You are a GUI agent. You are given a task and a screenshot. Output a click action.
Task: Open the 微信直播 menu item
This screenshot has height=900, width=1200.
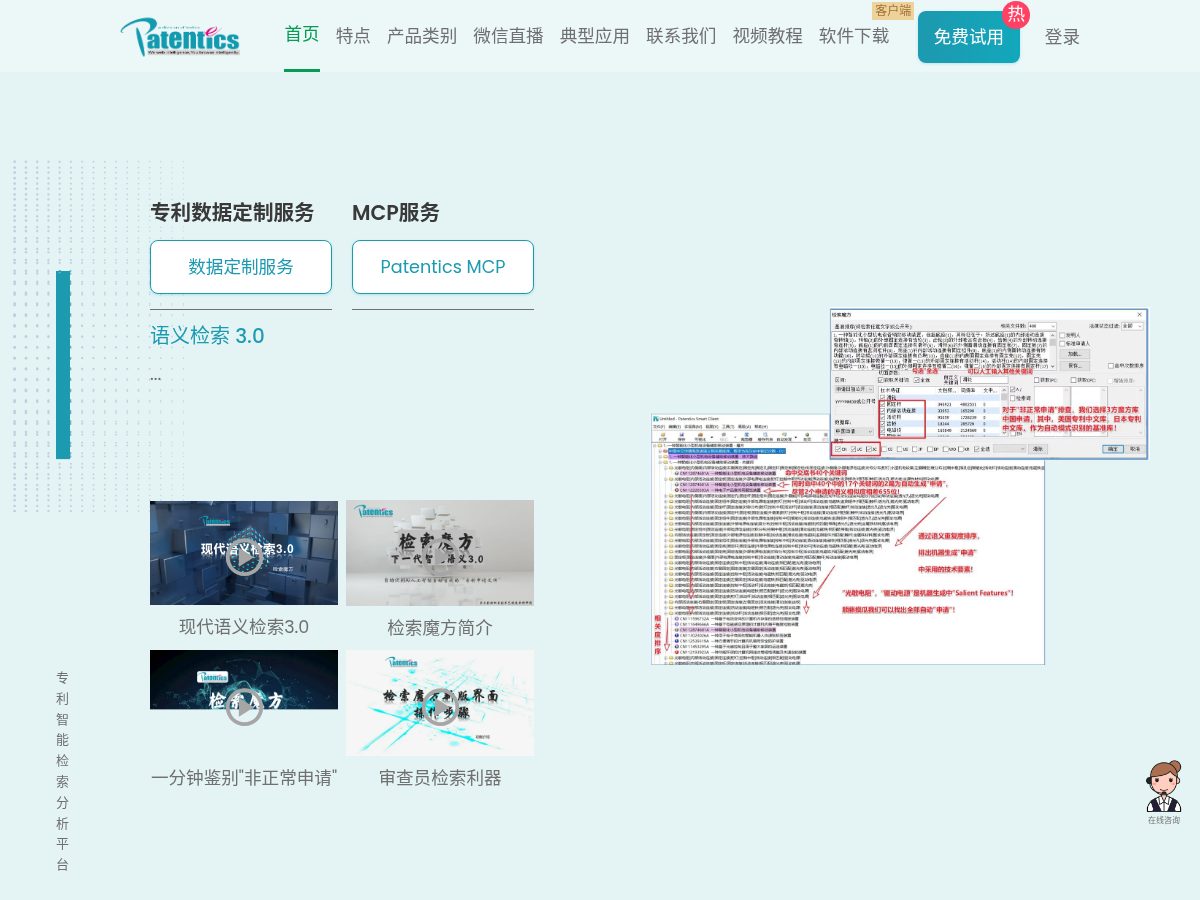pyautogui.click(x=508, y=36)
